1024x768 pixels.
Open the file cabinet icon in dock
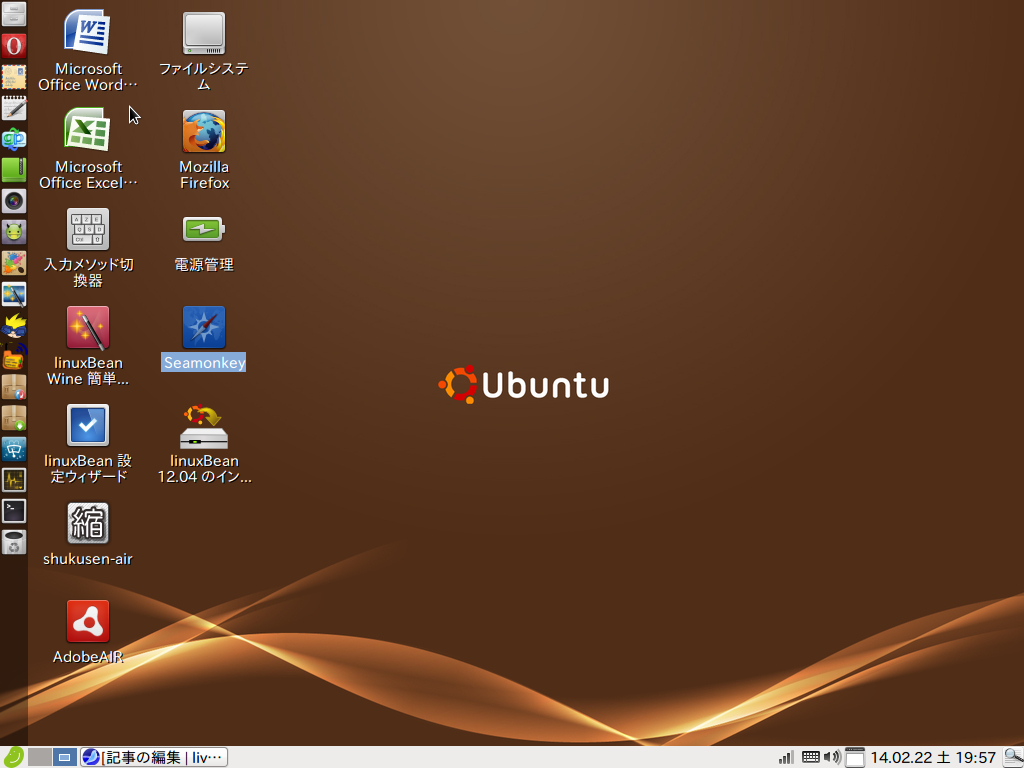point(14,14)
